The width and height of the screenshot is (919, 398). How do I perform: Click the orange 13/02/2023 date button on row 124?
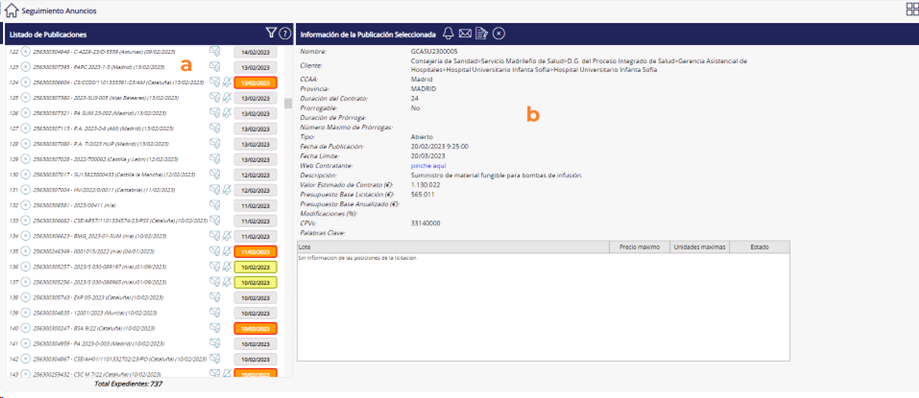click(256, 83)
